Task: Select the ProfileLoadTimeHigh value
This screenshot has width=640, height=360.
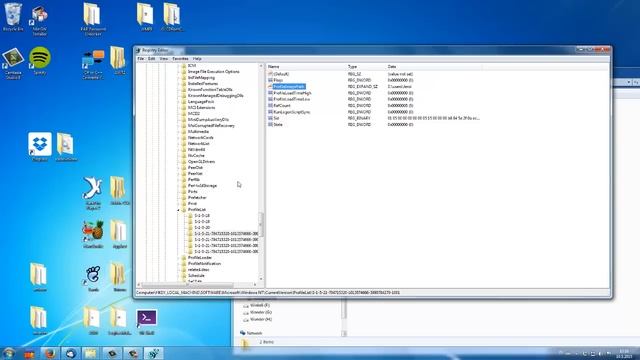Action: click(x=292, y=93)
